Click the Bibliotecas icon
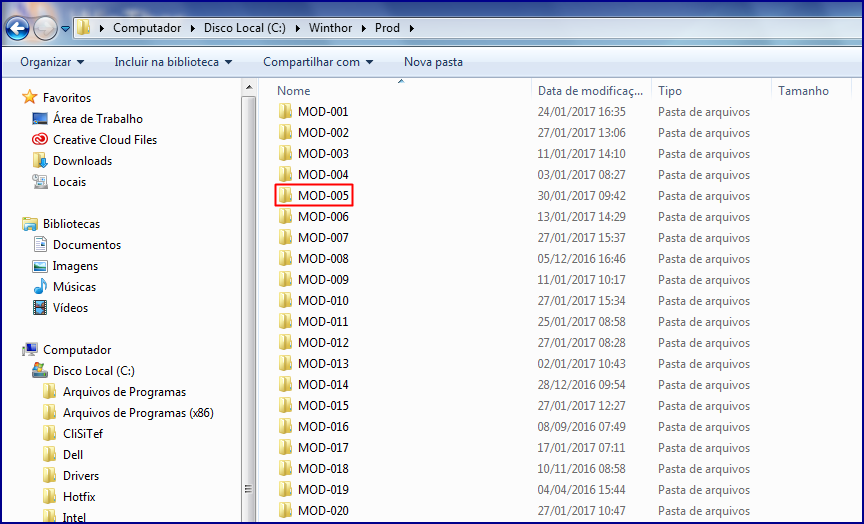The width and height of the screenshot is (864, 524). pos(29,224)
